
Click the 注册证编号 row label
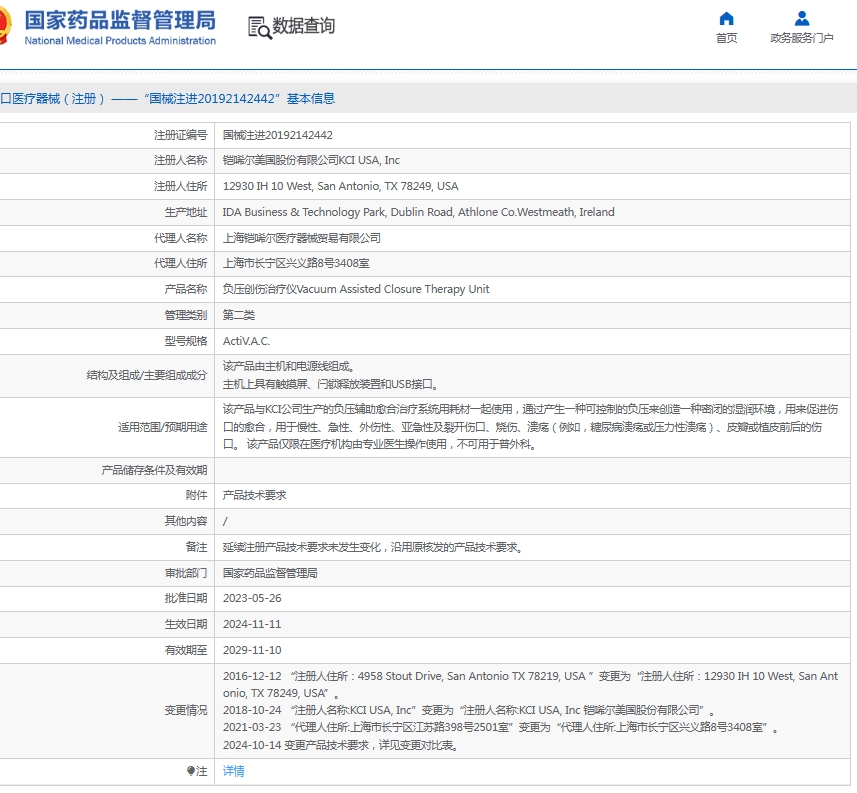(x=180, y=135)
